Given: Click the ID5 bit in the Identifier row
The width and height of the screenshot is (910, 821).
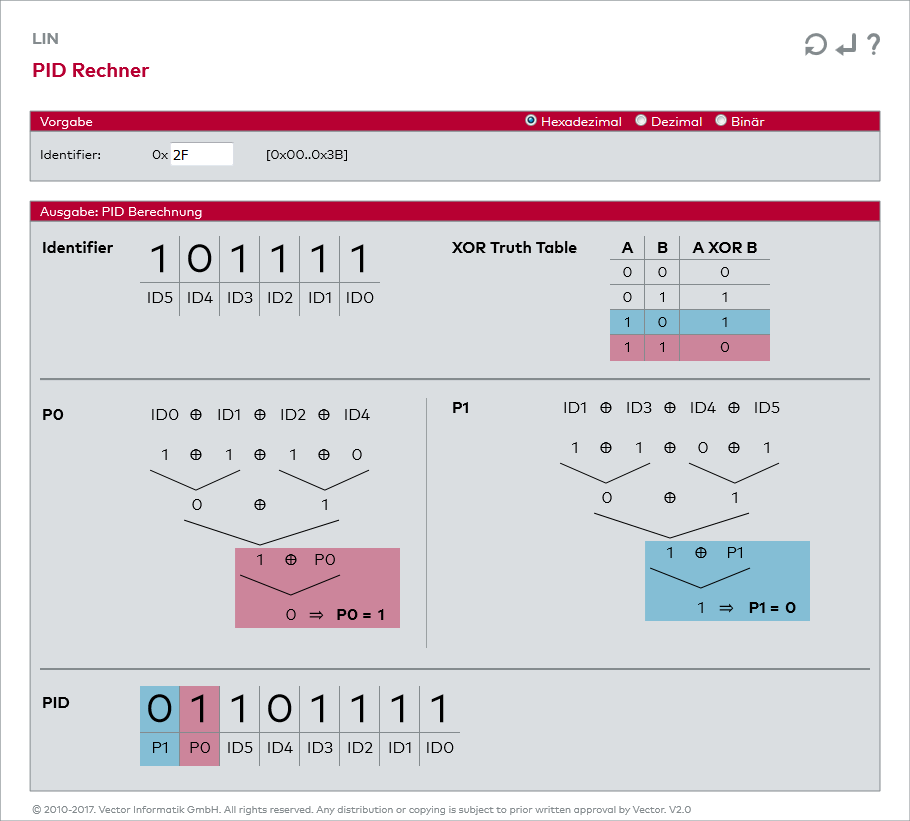Looking at the screenshot, I should tap(160, 260).
